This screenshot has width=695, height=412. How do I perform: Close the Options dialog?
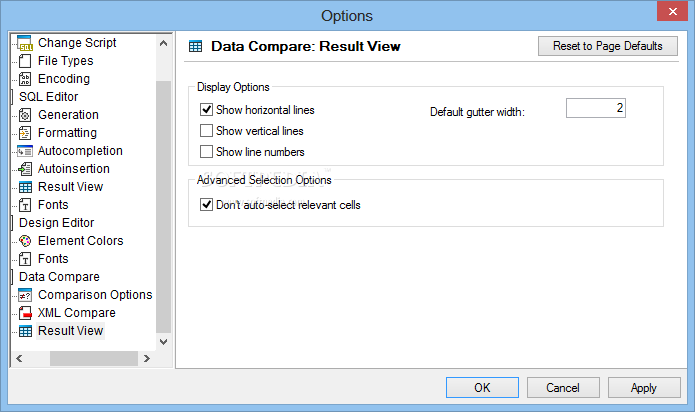pos(672,11)
